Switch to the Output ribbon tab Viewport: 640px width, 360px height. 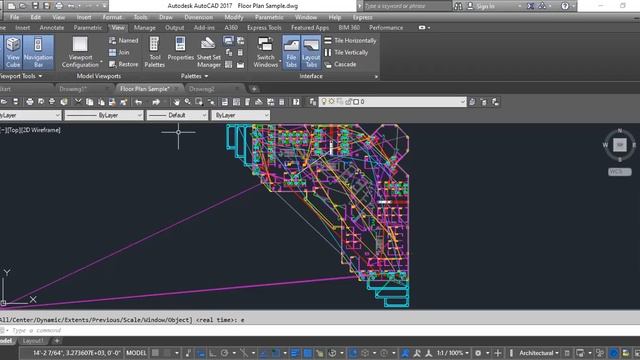174,27
